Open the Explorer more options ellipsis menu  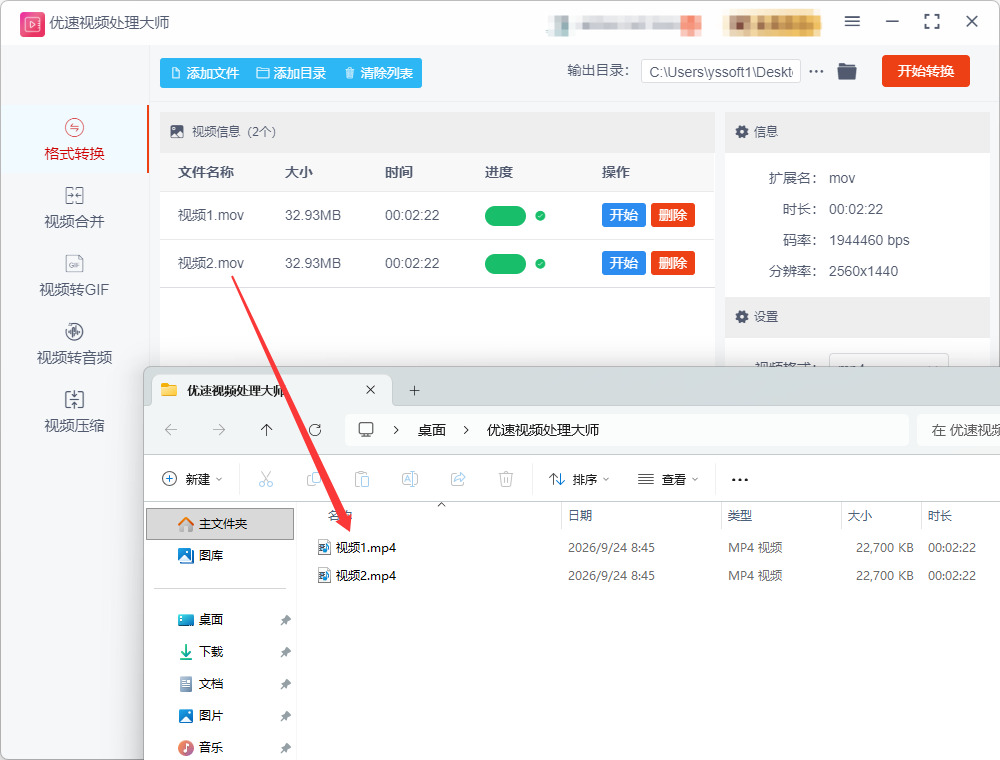pos(740,479)
